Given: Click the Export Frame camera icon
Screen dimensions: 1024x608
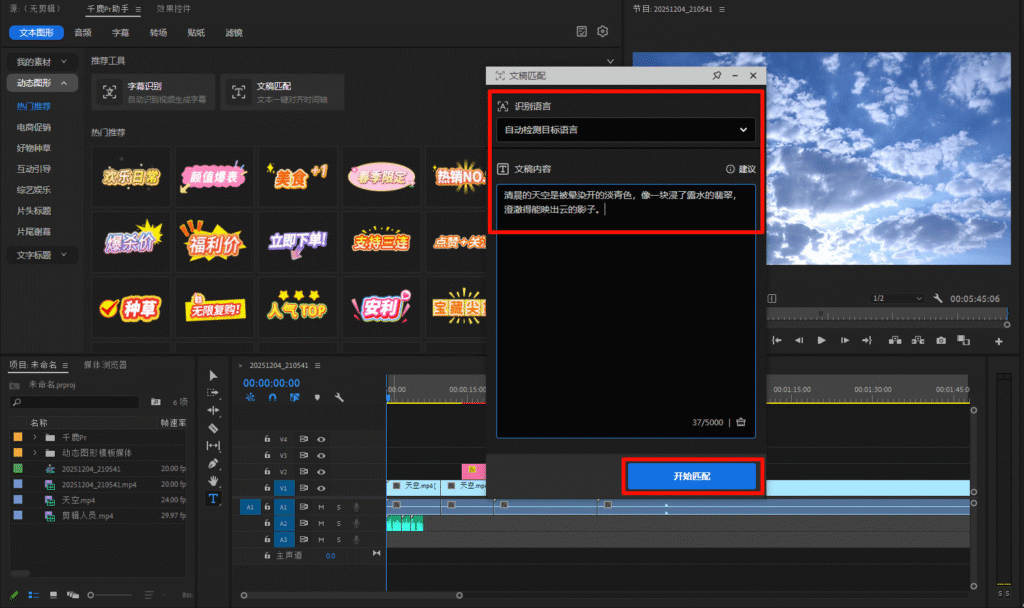Looking at the screenshot, I should pos(940,340).
